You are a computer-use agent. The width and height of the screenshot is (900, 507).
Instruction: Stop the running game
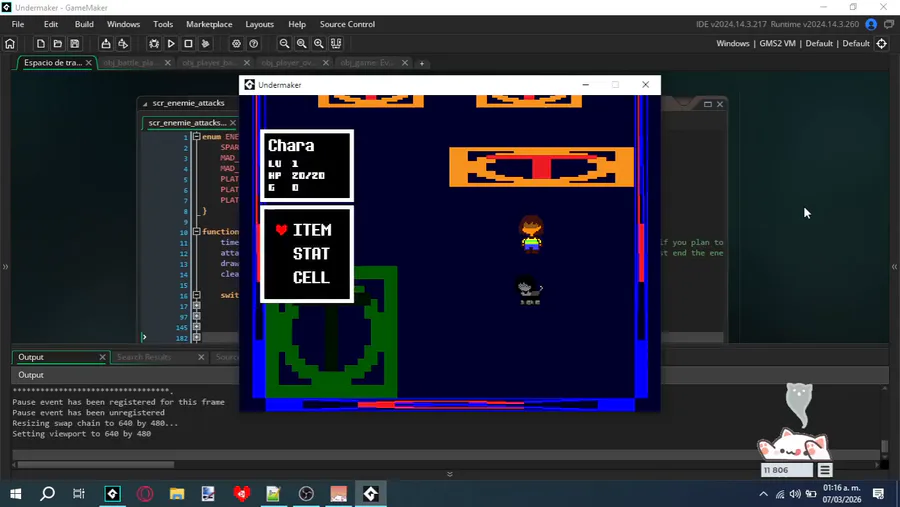pos(188,44)
